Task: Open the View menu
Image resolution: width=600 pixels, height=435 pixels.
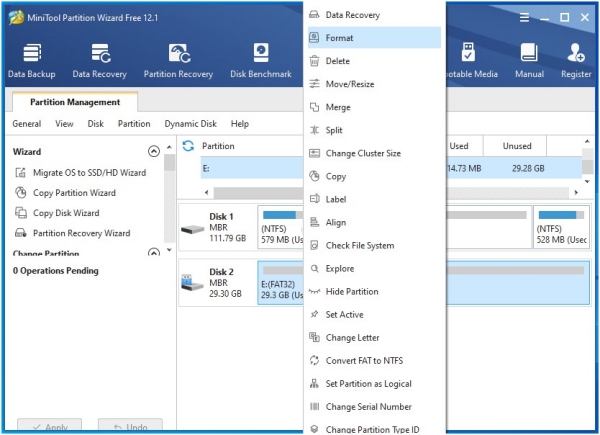Action: click(x=64, y=124)
